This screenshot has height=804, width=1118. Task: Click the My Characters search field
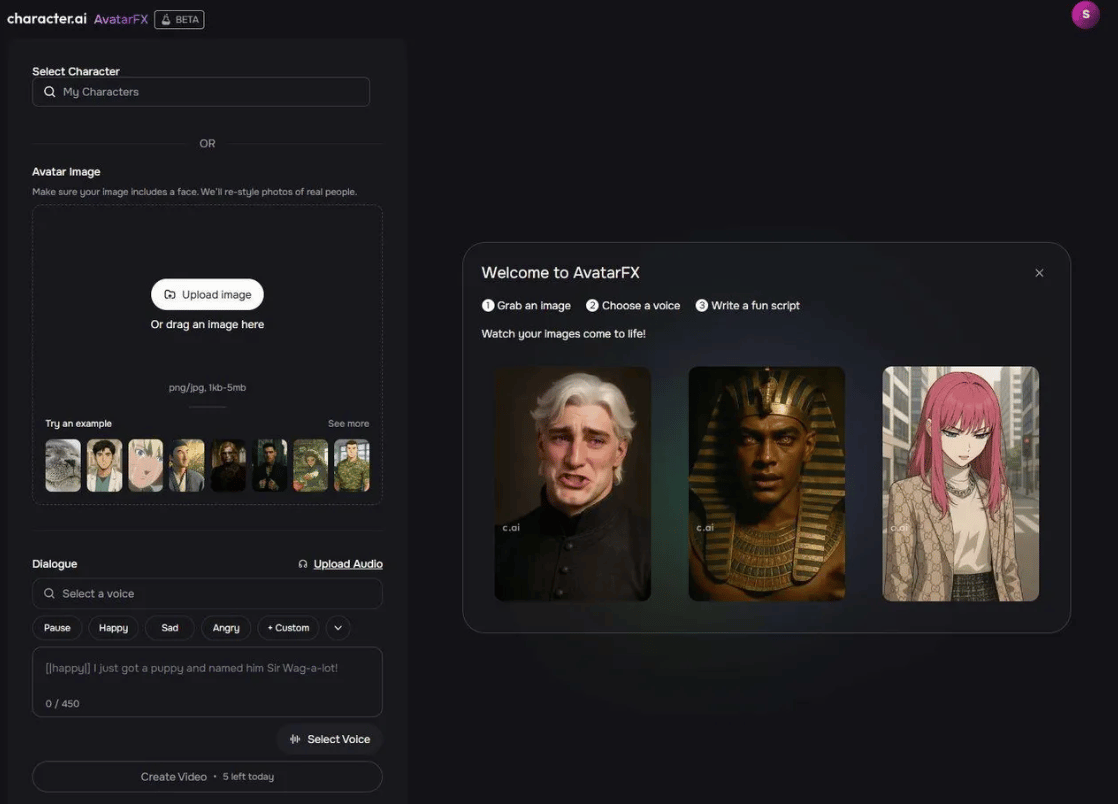tap(200, 92)
